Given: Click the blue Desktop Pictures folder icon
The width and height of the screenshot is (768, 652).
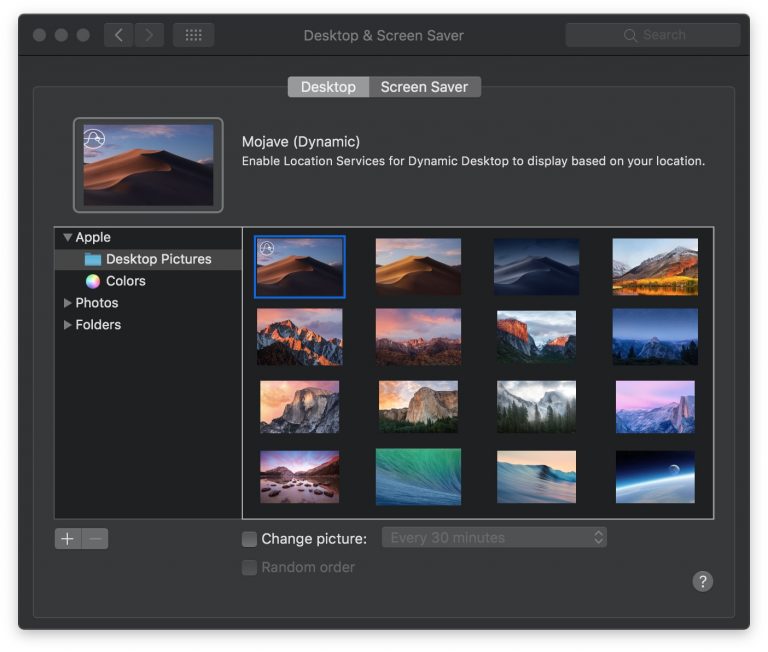Looking at the screenshot, I should tap(93, 259).
